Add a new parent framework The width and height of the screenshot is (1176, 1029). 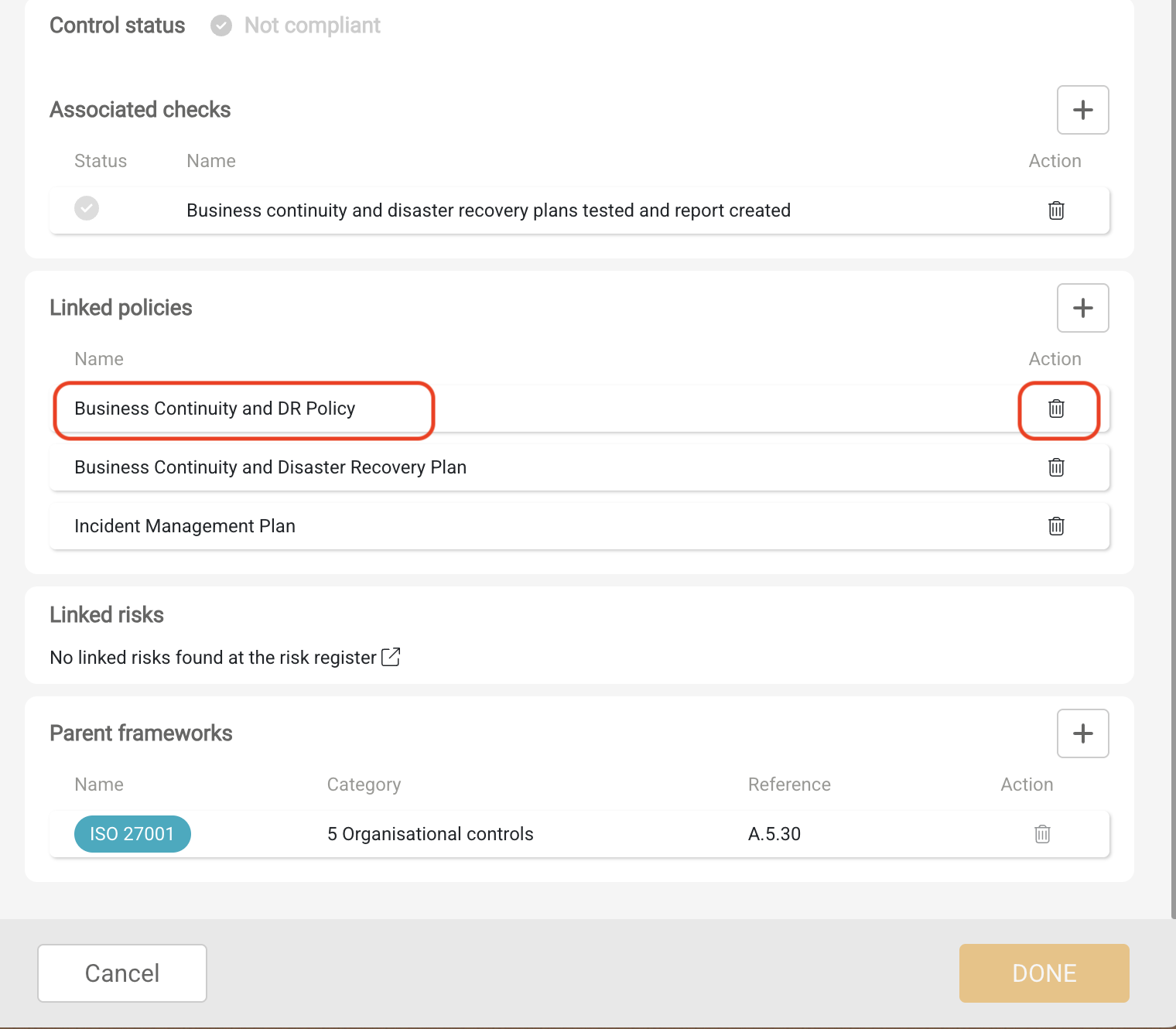(1082, 733)
